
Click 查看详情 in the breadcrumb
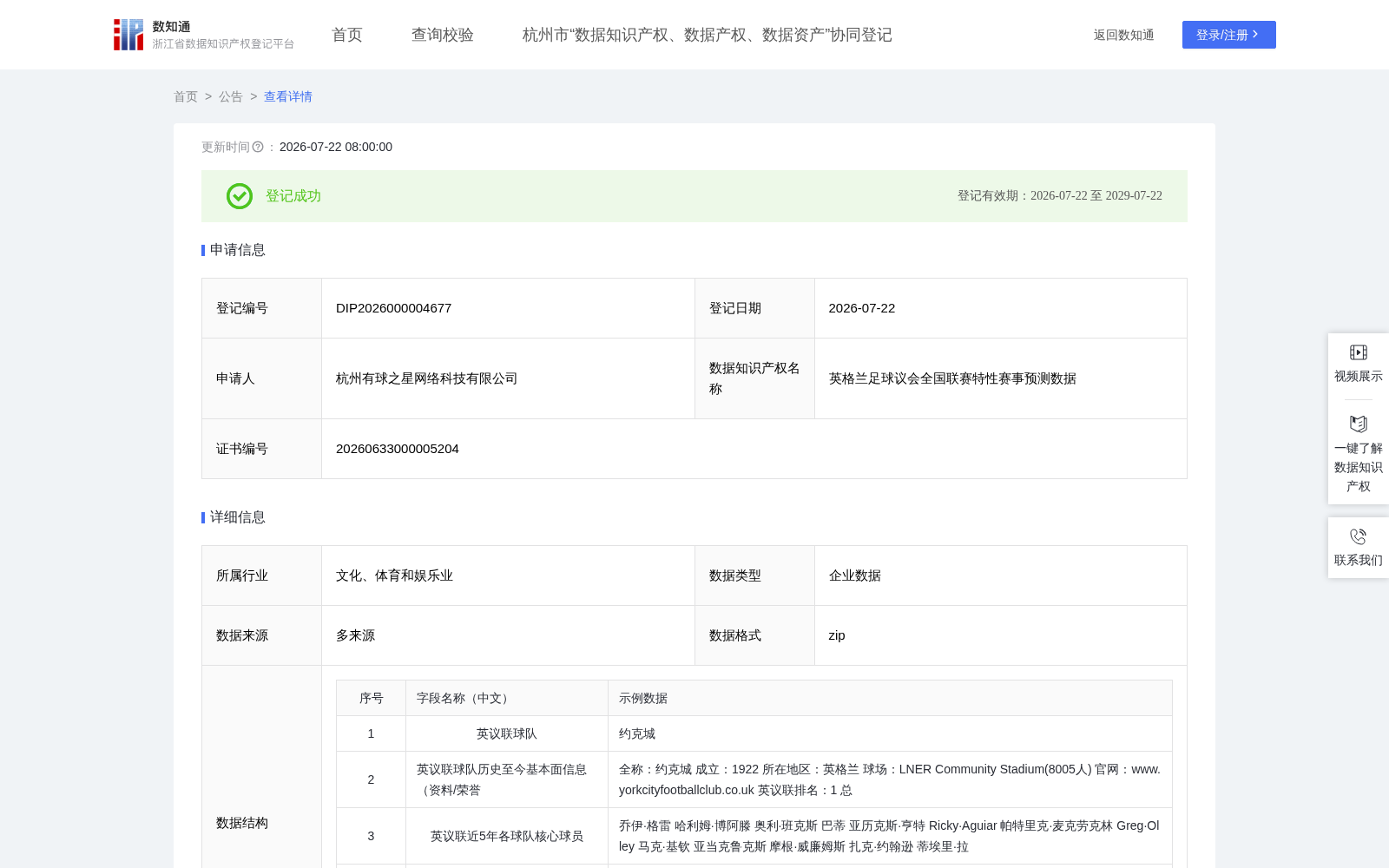tap(288, 96)
